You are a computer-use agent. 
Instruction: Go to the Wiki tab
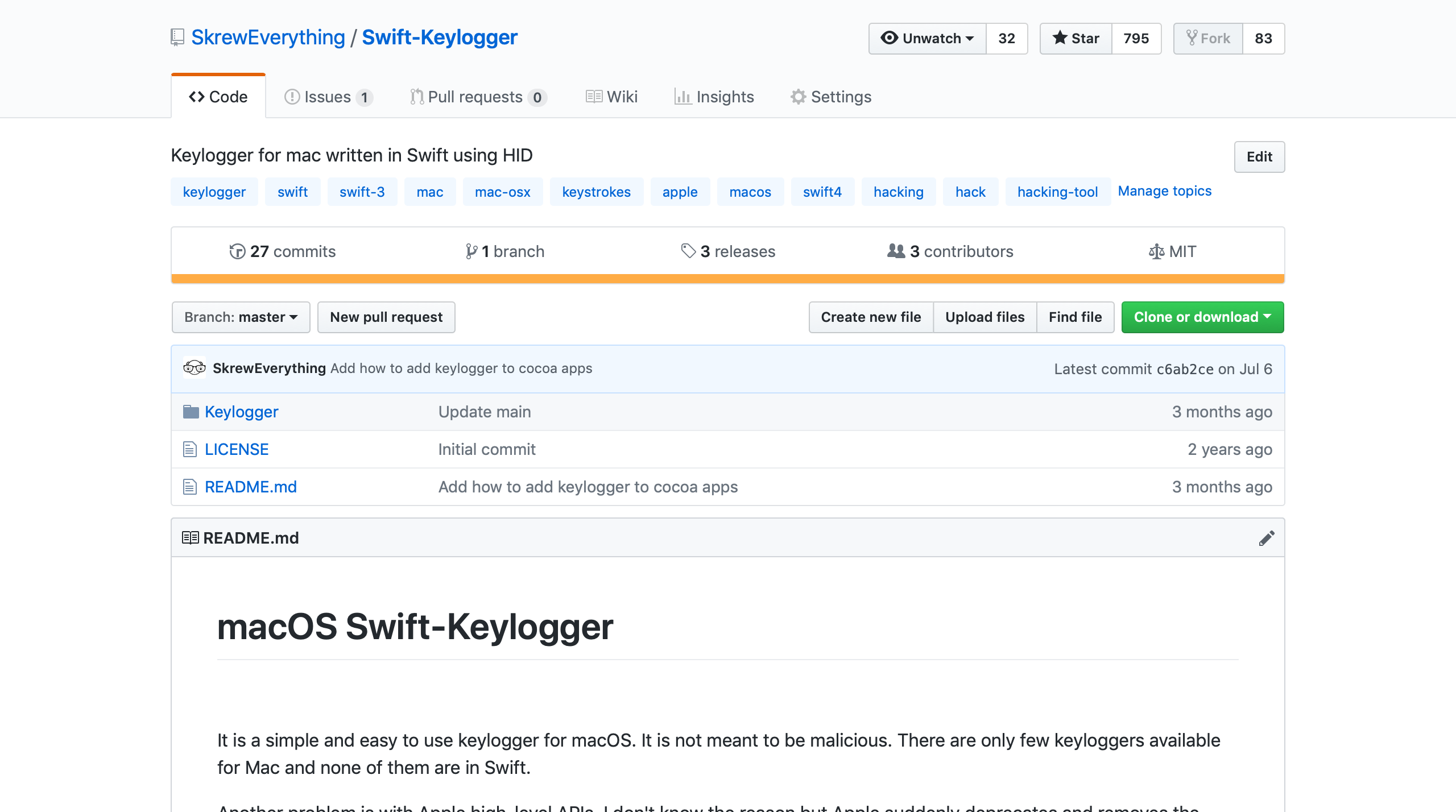(x=611, y=97)
